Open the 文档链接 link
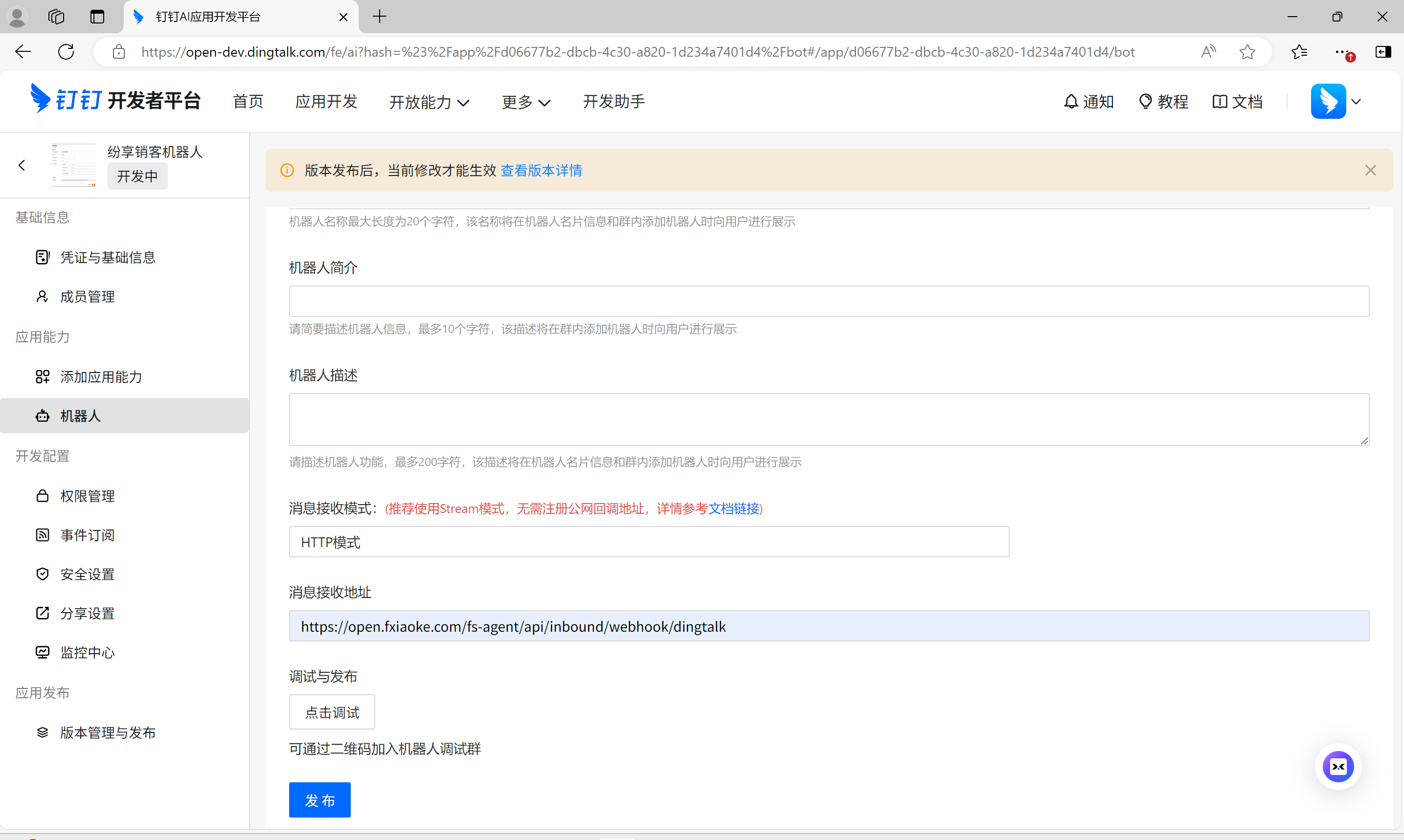Screen dimensions: 1404x840 pyautogui.click(x=733, y=508)
